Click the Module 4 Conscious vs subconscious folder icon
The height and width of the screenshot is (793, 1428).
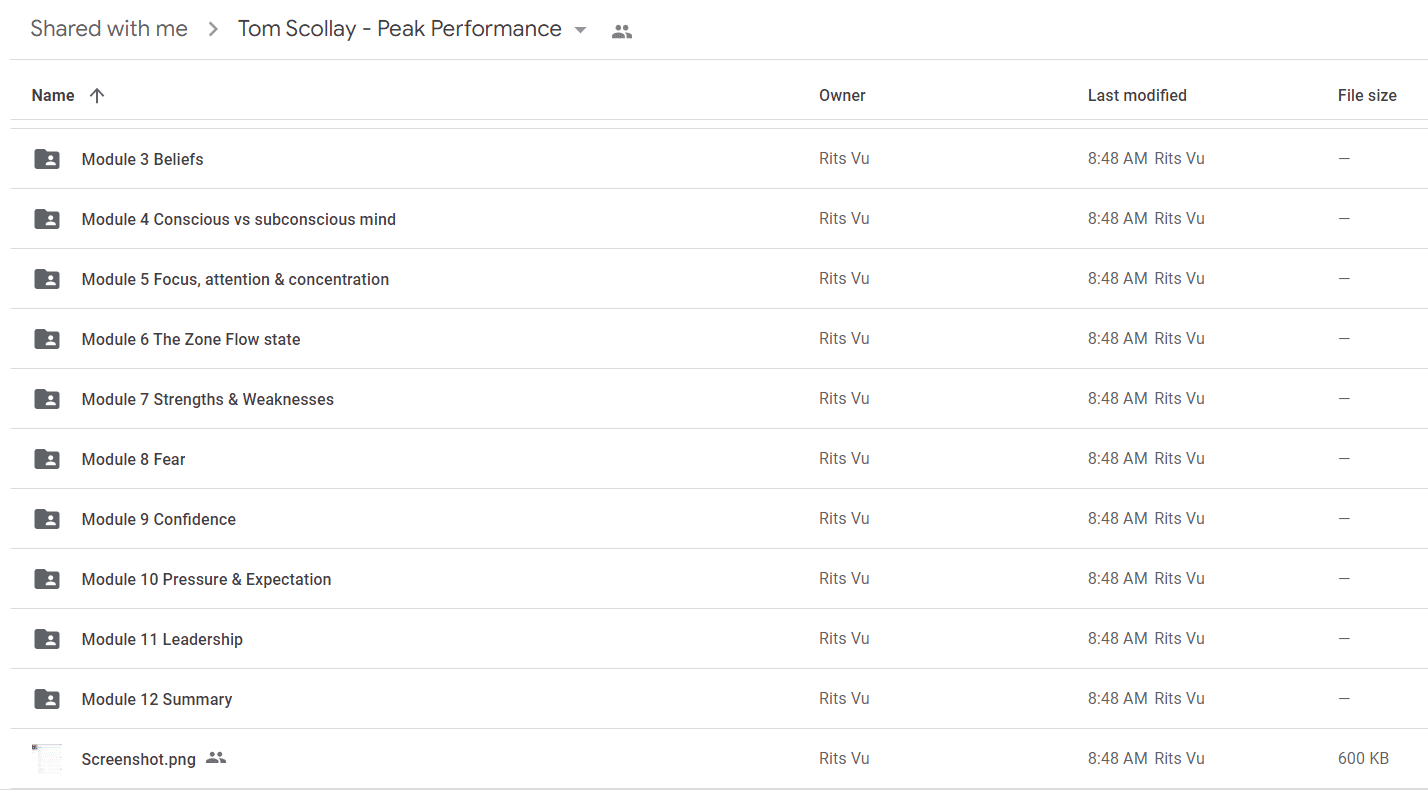[x=47, y=219]
